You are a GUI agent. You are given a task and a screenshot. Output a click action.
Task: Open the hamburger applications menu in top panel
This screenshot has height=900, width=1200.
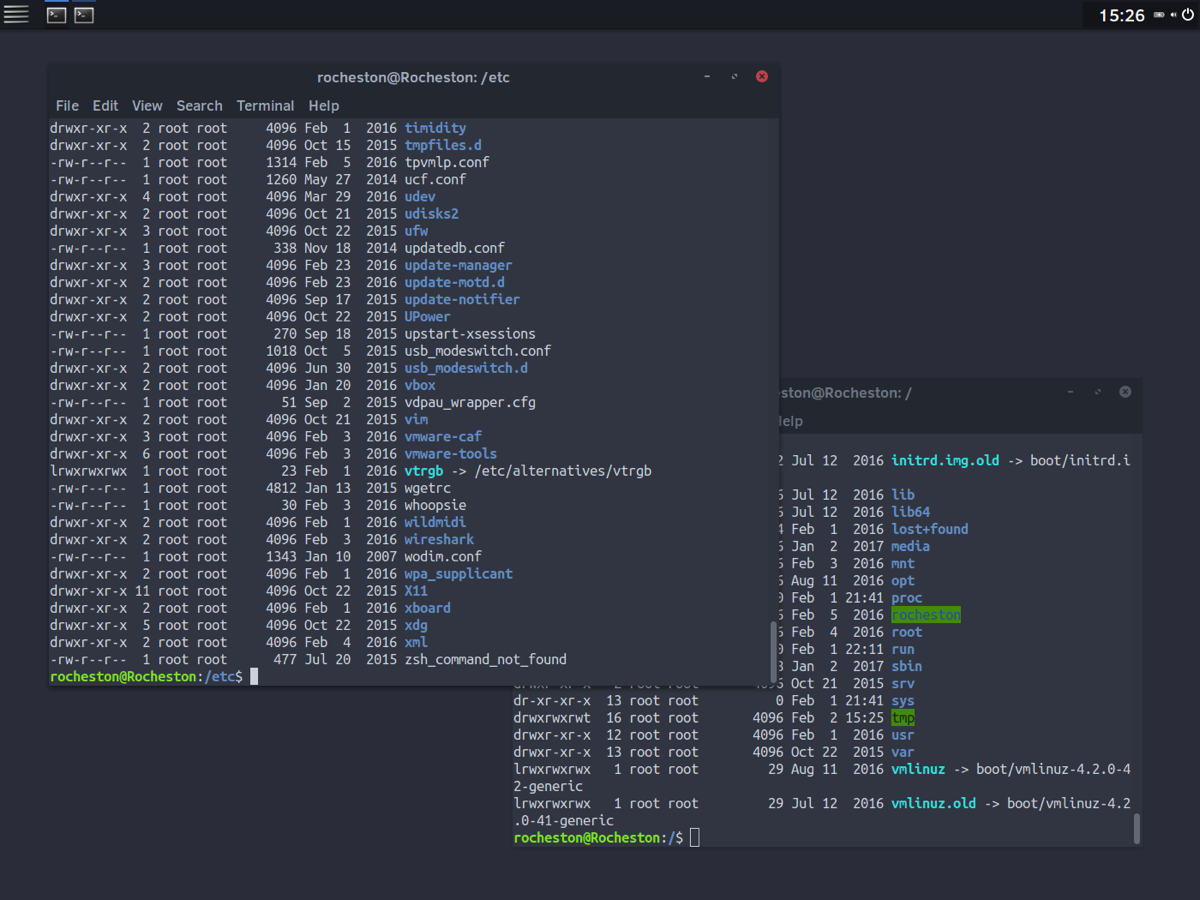click(16, 14)
